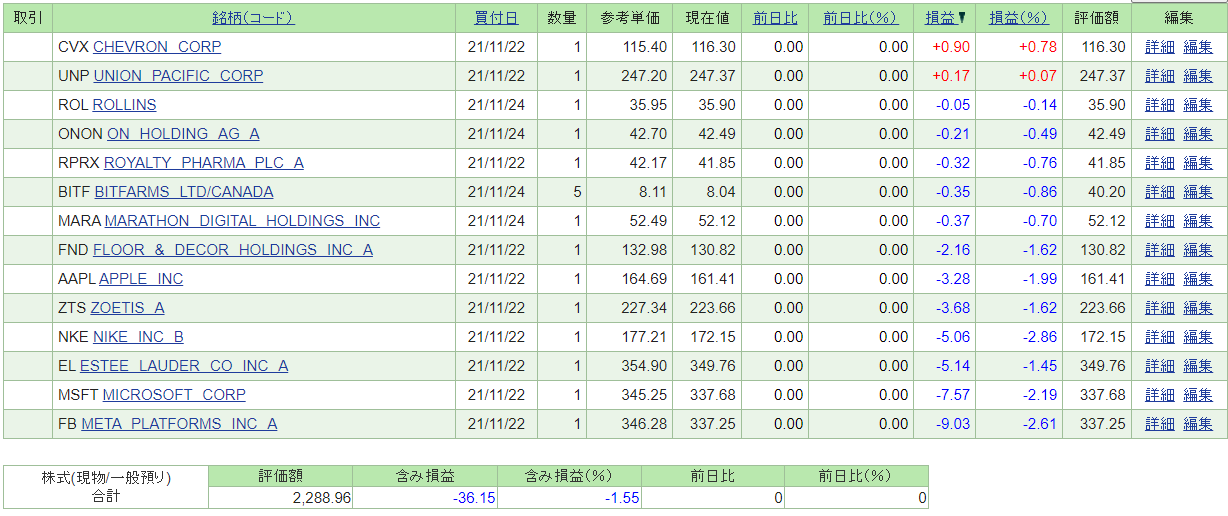1228x516 pixels.
Task: Select MSFT reference price 345.25
Action: (x=644, y=395)
